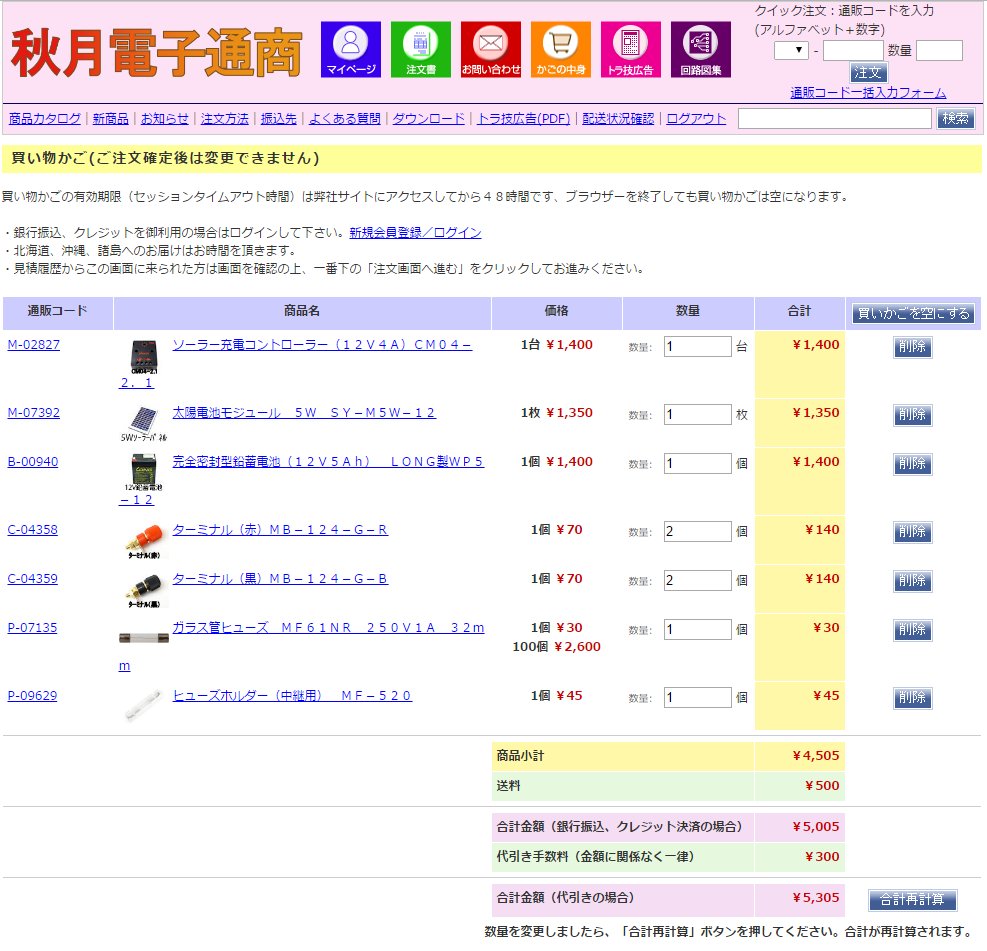
Task: Delete 鉛蓄電池 B-00940 with 削除 button
Action: (x=913, y=464)
